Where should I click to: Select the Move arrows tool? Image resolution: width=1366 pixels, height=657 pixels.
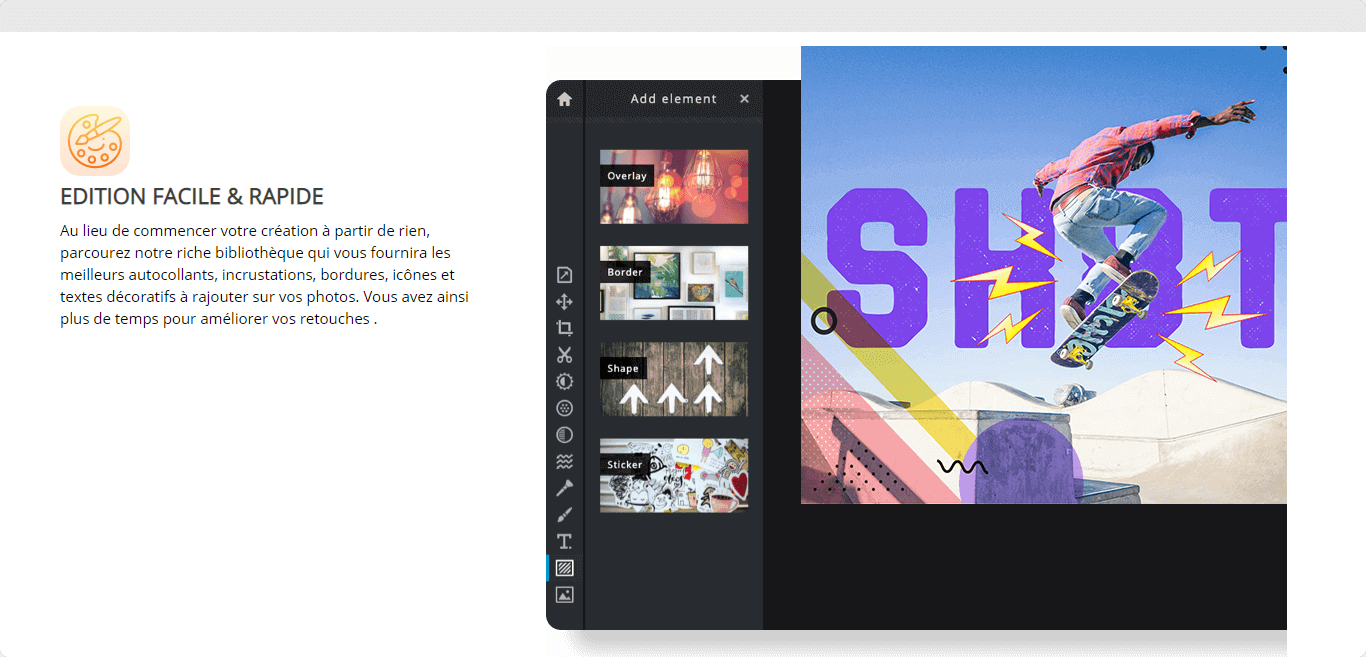pyautogui.click(x=564, y=302)
